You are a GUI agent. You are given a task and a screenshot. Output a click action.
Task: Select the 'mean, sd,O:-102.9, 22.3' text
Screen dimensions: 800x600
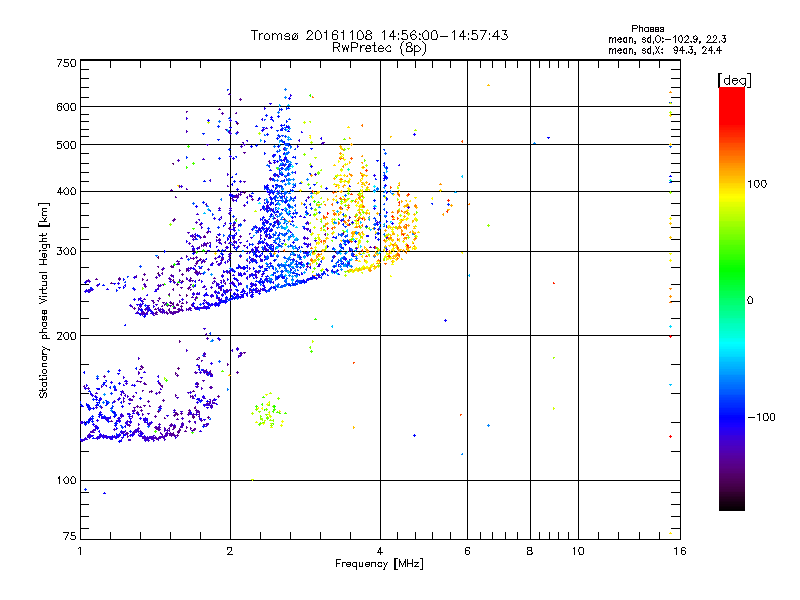(667, 39)
